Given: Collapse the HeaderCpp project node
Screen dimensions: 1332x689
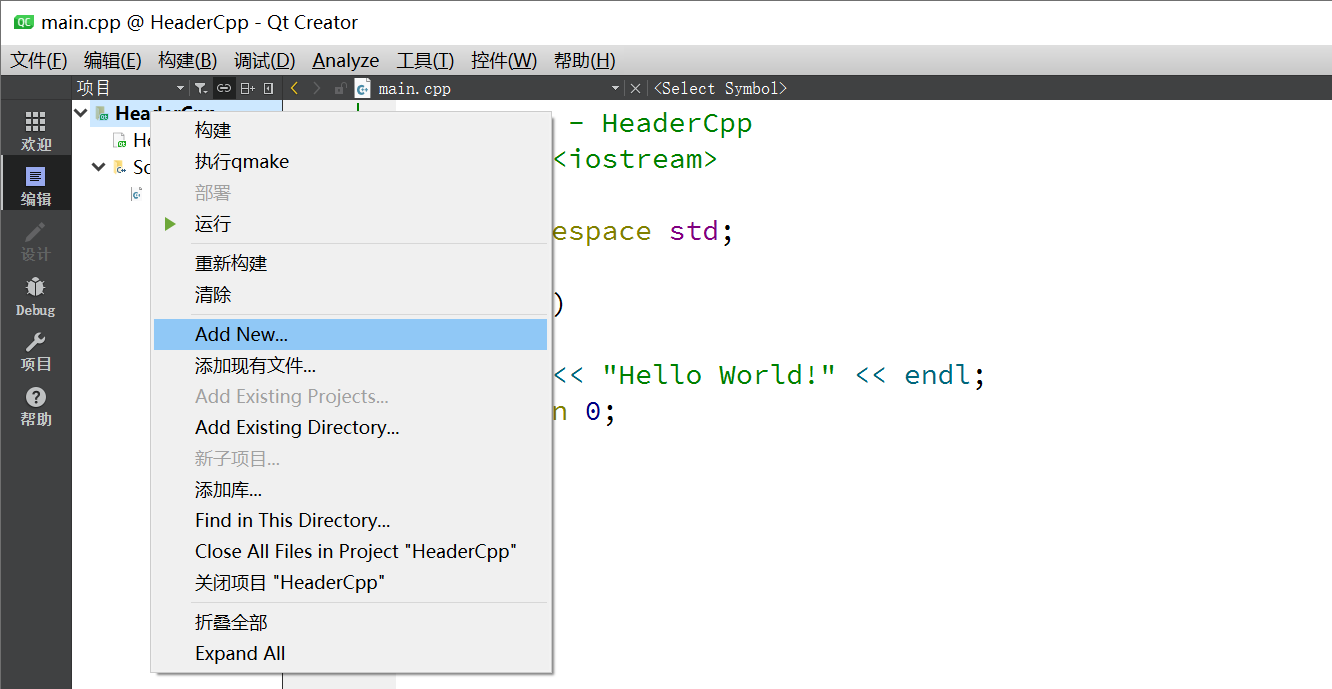Looking at the screenshot, I should [x=81, y=113].
